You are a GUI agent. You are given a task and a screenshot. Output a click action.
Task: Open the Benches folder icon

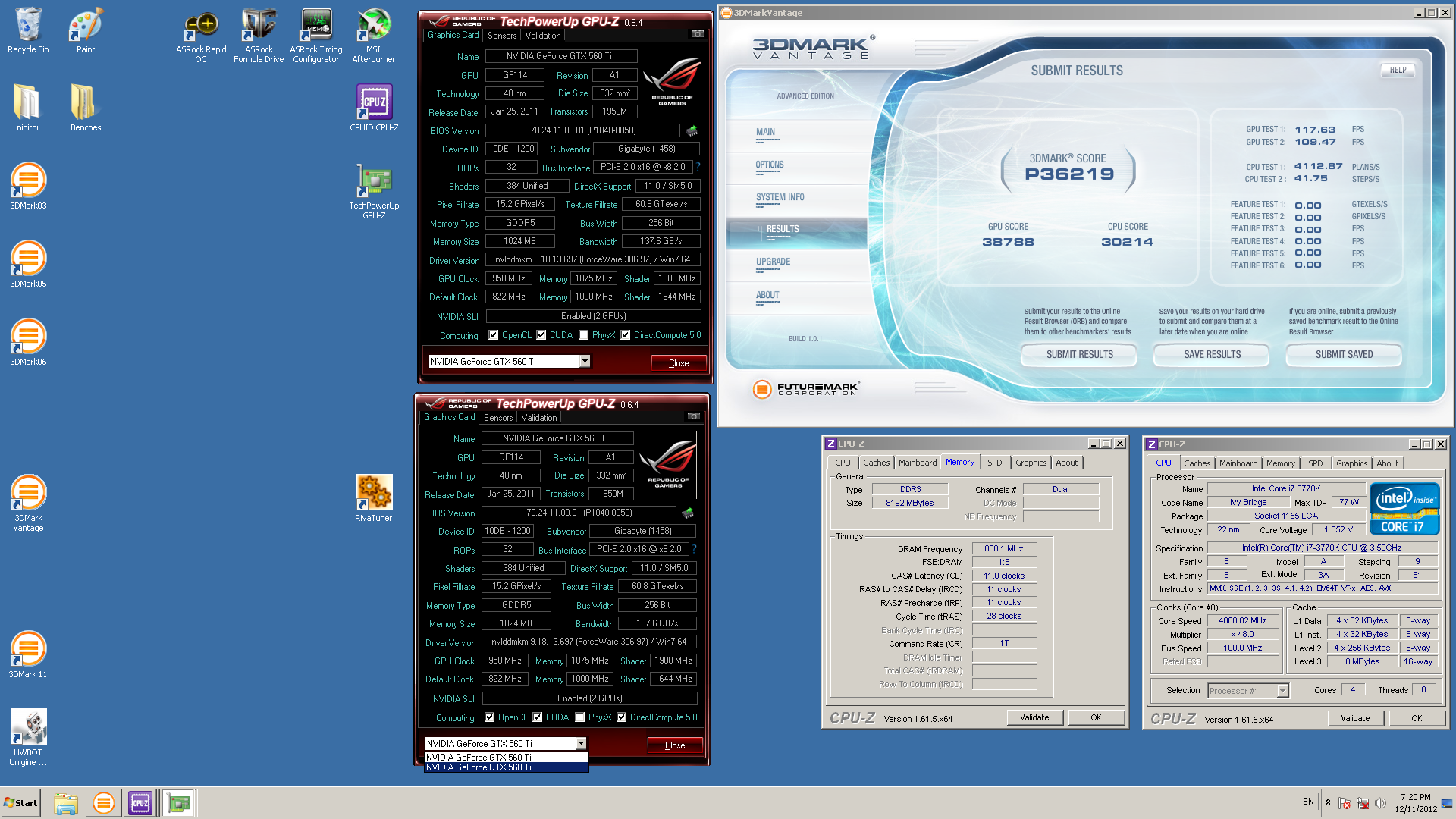(x=86, y=108)
